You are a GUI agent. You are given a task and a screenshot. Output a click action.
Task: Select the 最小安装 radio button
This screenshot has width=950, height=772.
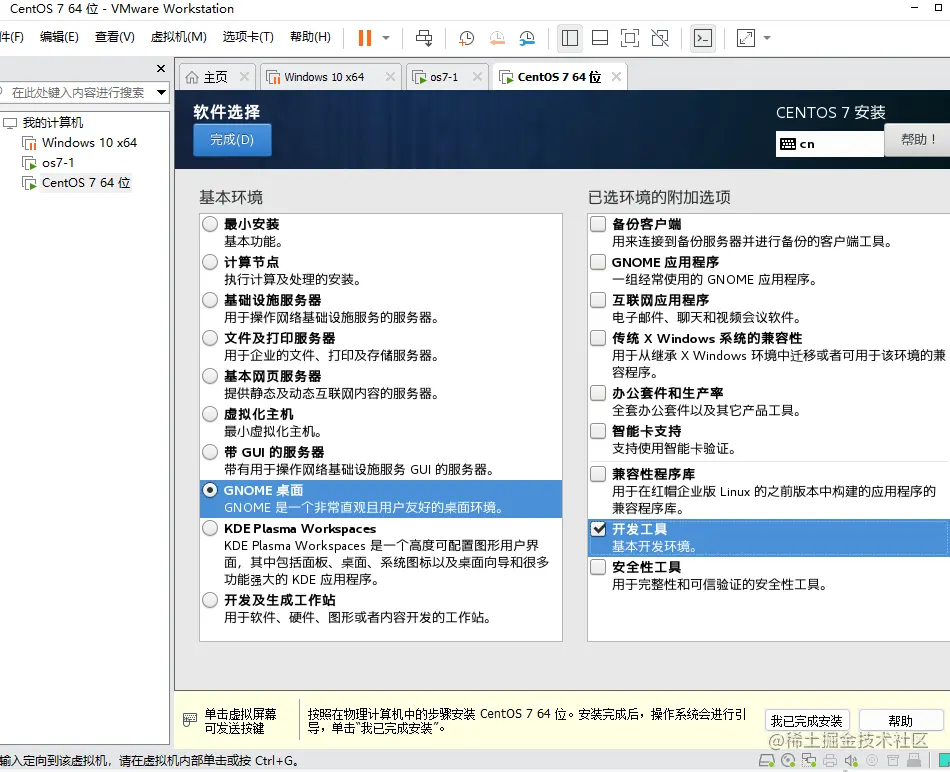tap(210, 224)
